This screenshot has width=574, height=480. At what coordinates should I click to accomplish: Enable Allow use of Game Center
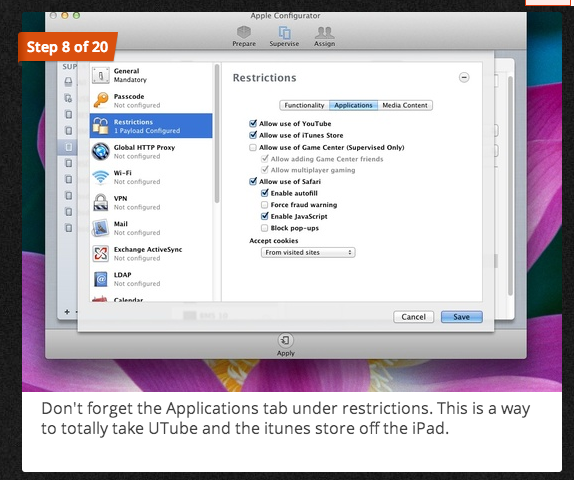[253, 147]
